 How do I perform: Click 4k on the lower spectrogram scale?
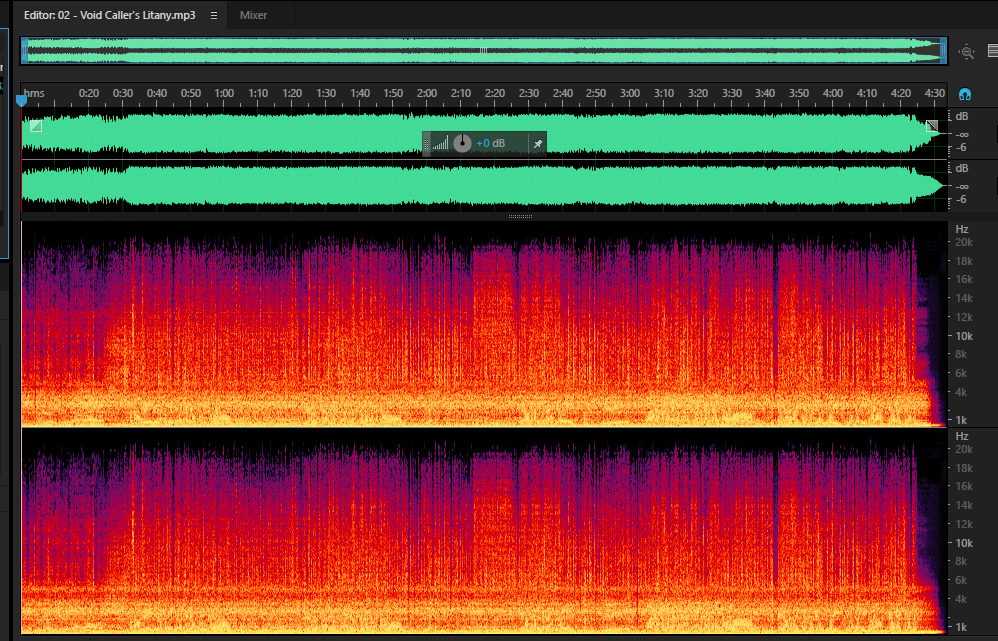point(961,599)
